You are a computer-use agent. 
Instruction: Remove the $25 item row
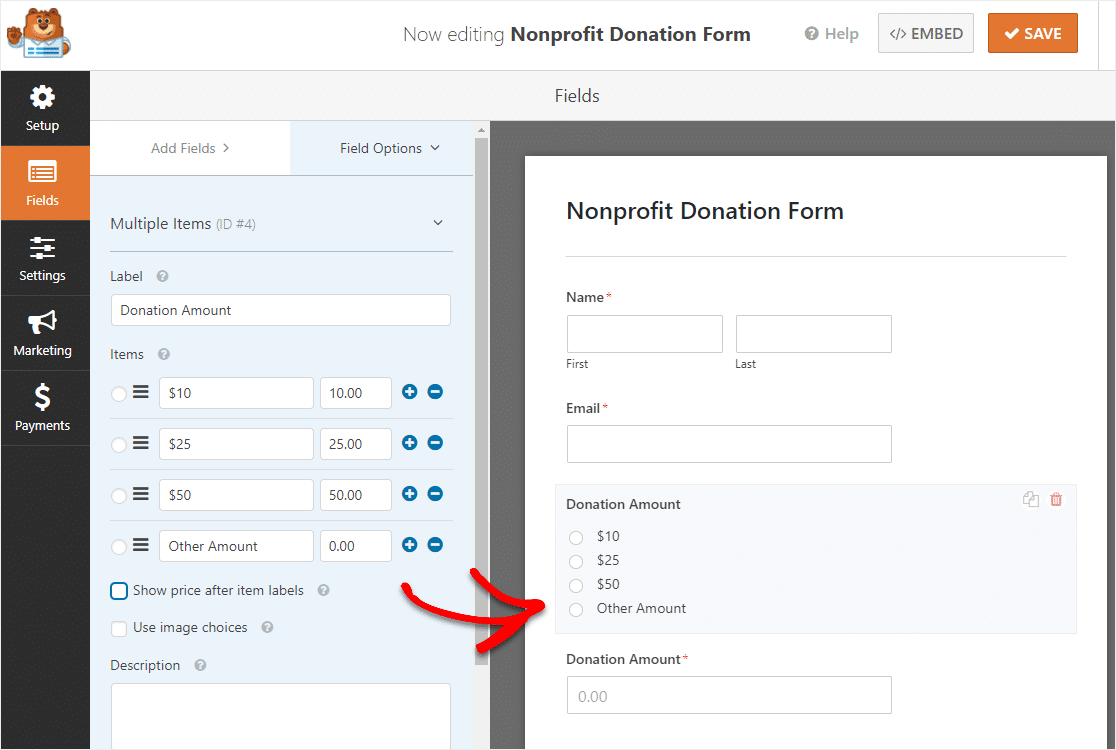(x=435, y=443)
